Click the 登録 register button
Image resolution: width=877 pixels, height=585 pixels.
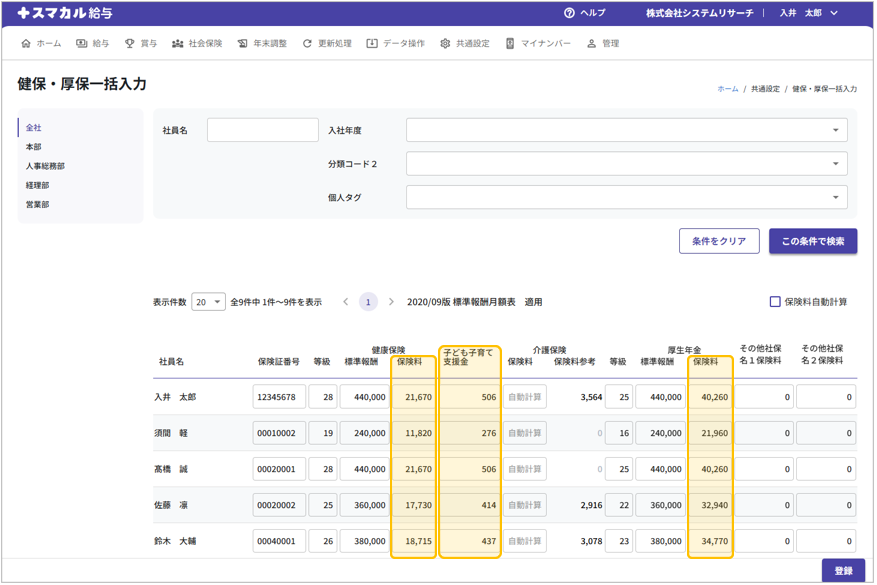click(x=842, y=570)
